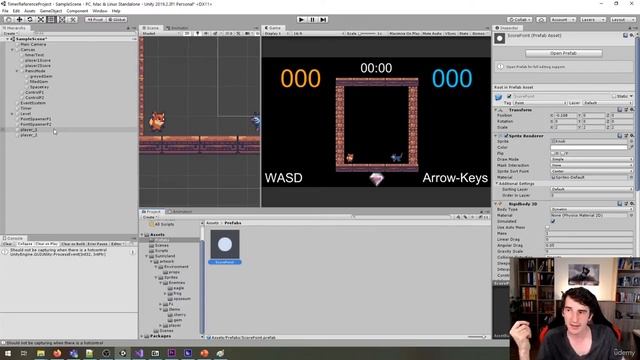This screenshot has width=640, height=360.
Task: Select the Rect Transform tool
Action: 51,20
